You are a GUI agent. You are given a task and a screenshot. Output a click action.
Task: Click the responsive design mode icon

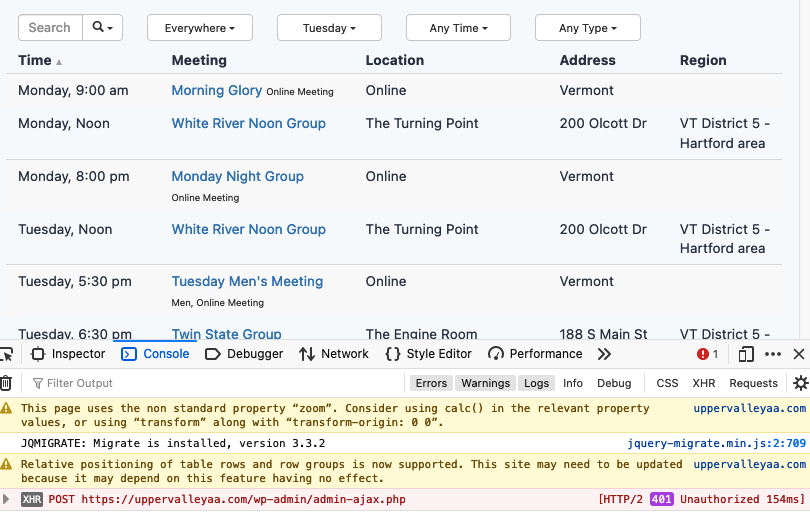pos(745,354)
